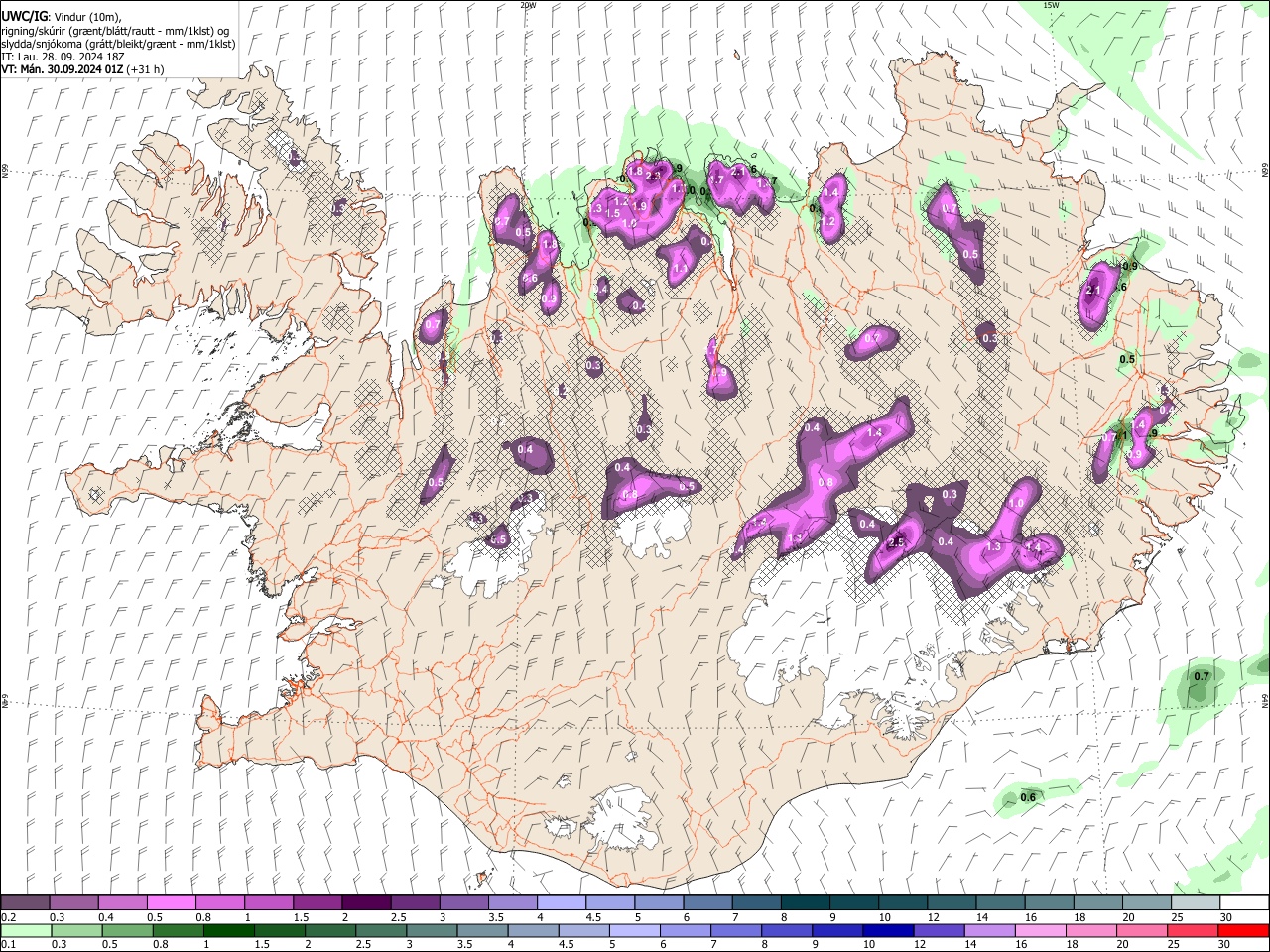This screenshot has height=952, width=1270.
Task: Click the '(+31 h)' forecast offset
Action: click(x=146, y=69)
